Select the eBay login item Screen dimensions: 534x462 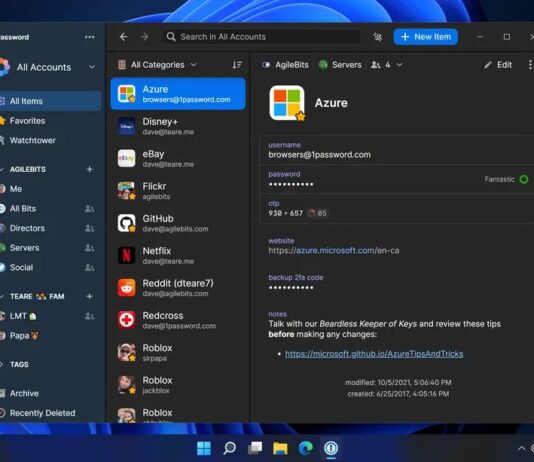178,159
